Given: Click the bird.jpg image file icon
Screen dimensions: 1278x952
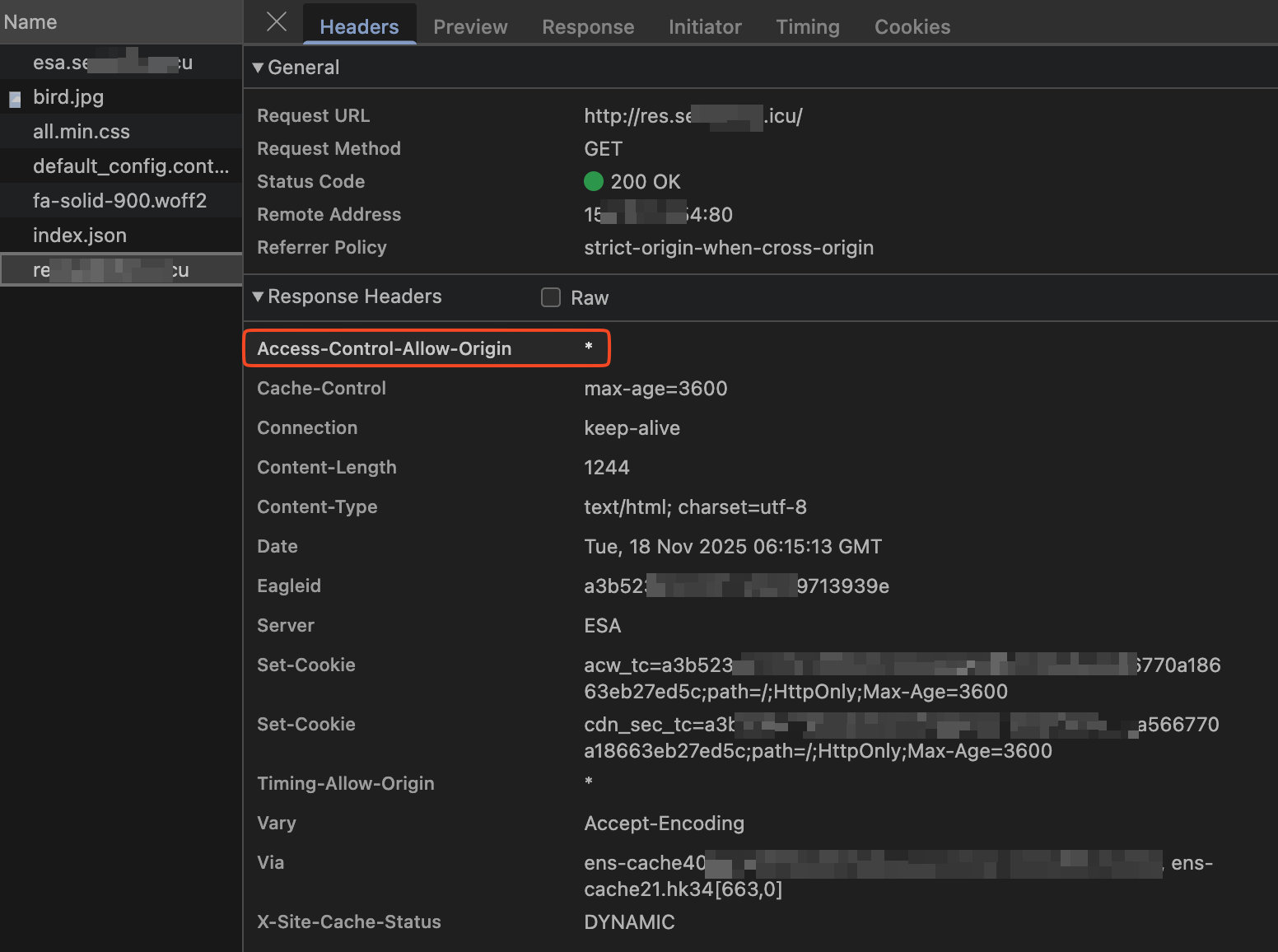Looking at the screenshot, I should click(15, 99).
